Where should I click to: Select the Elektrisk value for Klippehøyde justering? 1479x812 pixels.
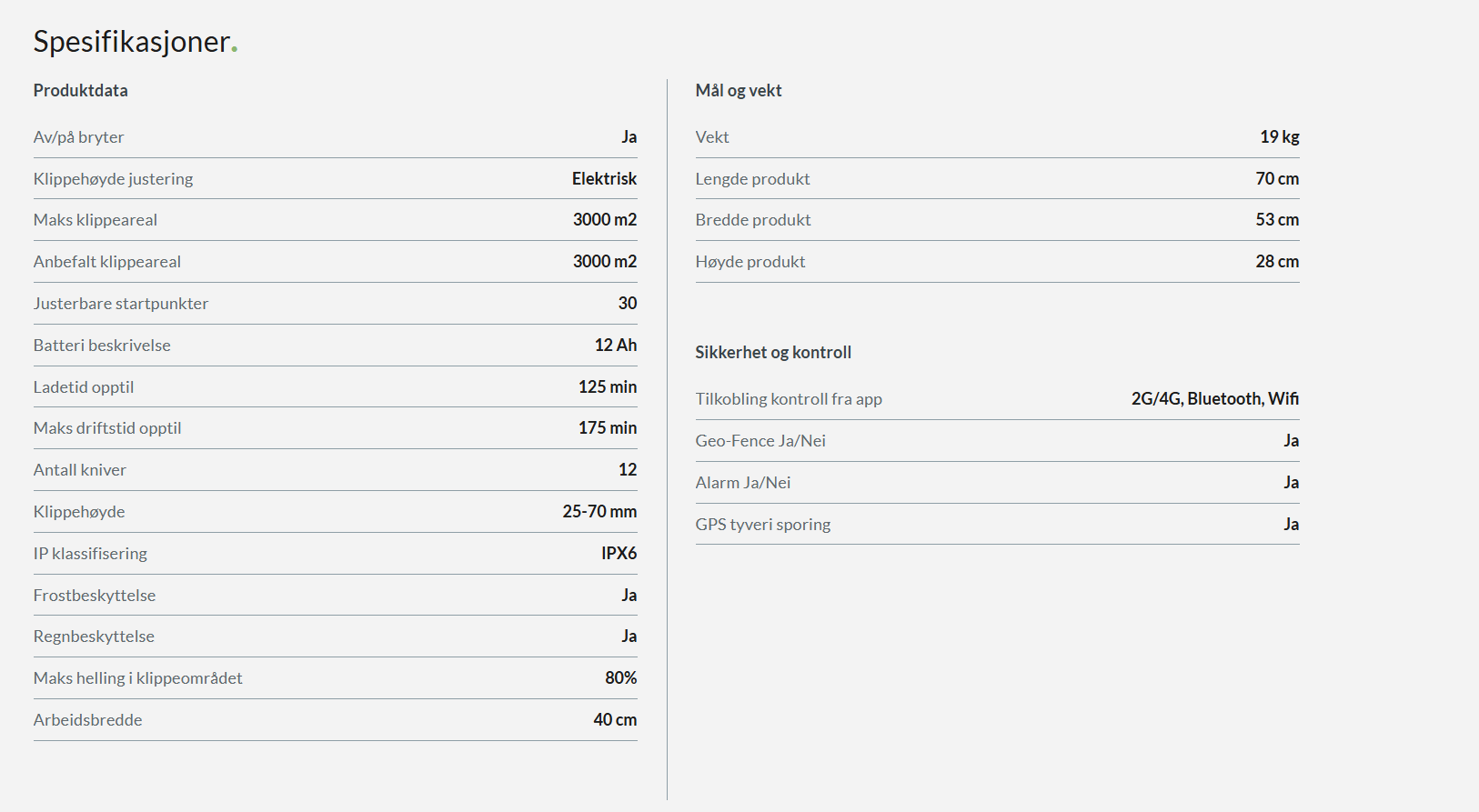(x=604, y=179)
